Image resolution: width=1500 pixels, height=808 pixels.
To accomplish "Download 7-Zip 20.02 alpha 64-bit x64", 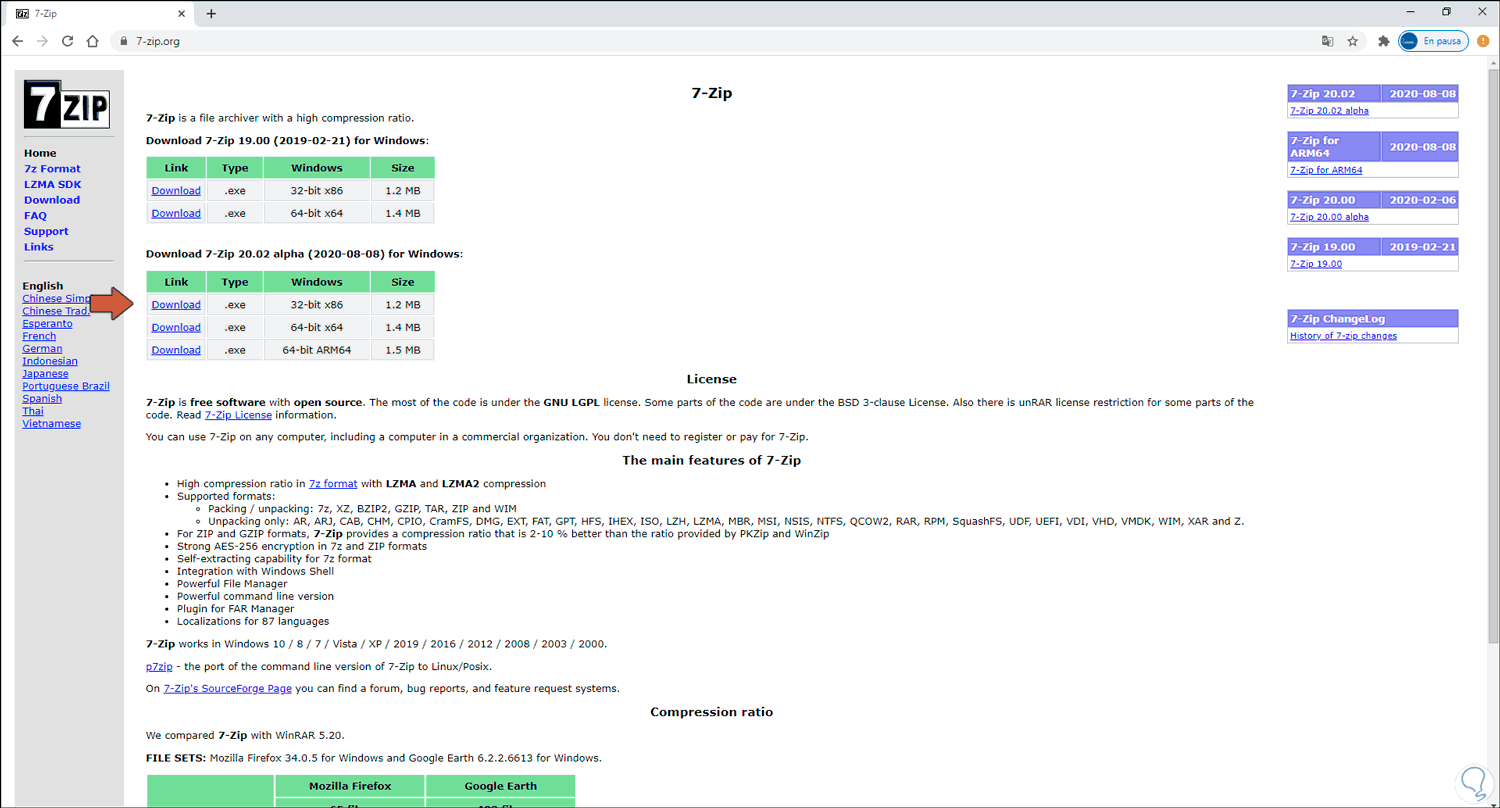I will pos(176,328).
